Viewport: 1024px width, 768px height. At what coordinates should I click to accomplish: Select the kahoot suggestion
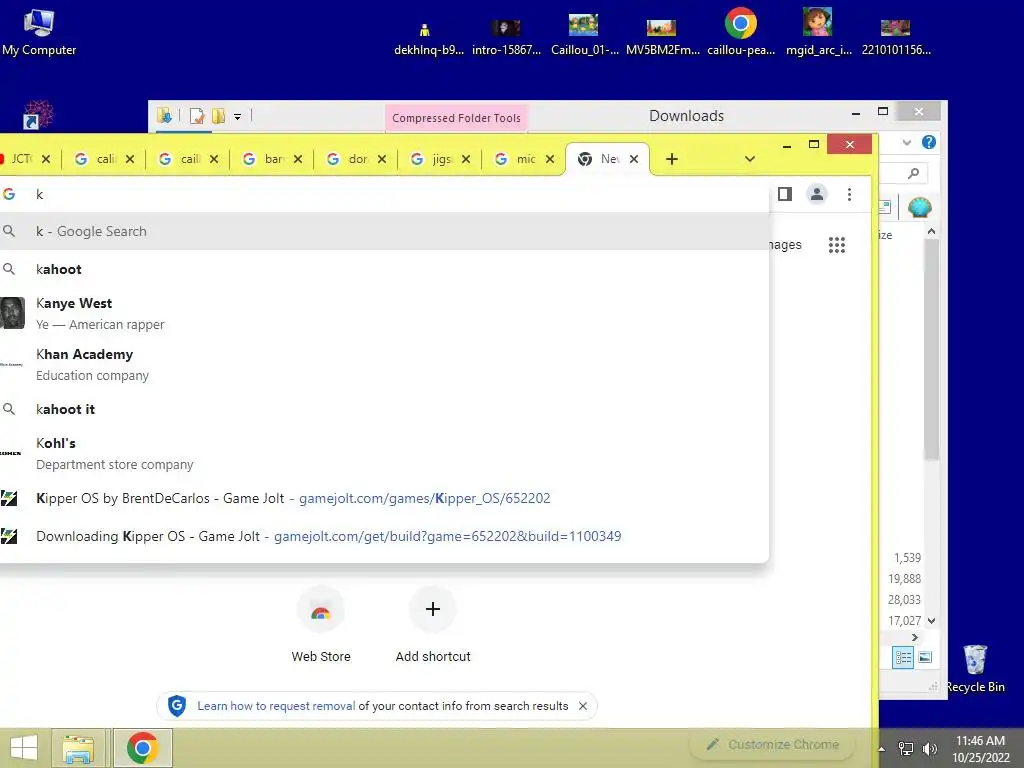[384, 269]
